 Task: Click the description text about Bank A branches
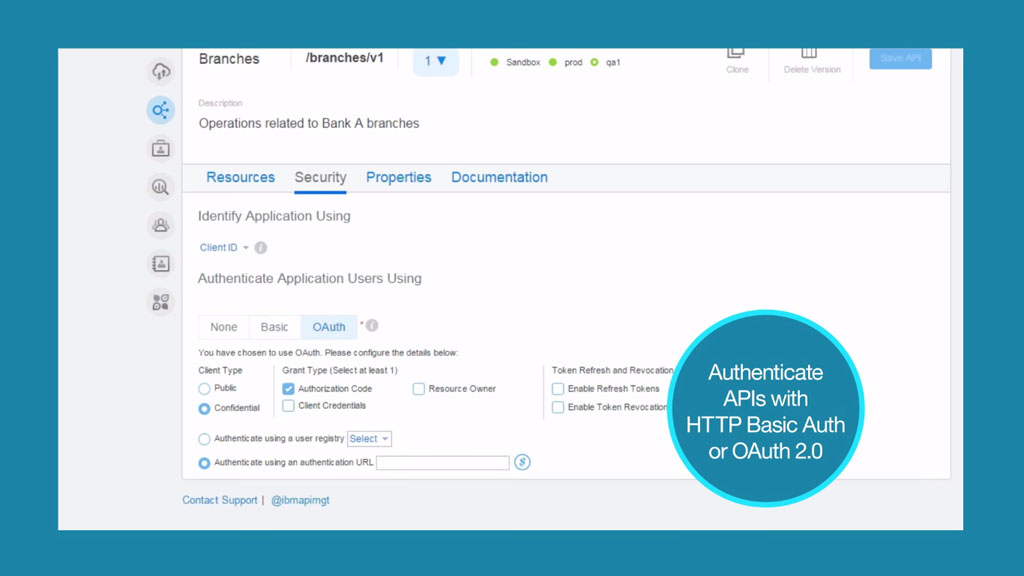[309, 123]
